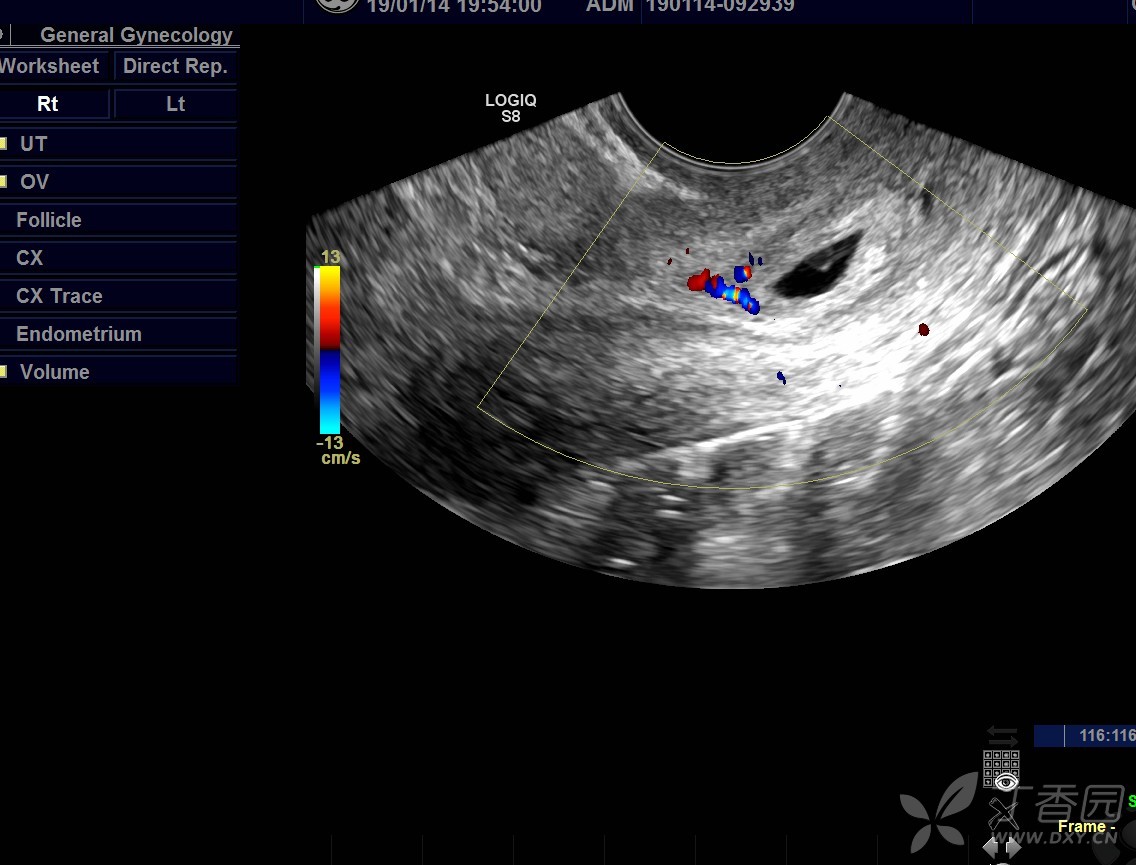The height and width of the screenshot is (865, 1136).
Task: Expand the OV measurement group
Action: point(34,182)
